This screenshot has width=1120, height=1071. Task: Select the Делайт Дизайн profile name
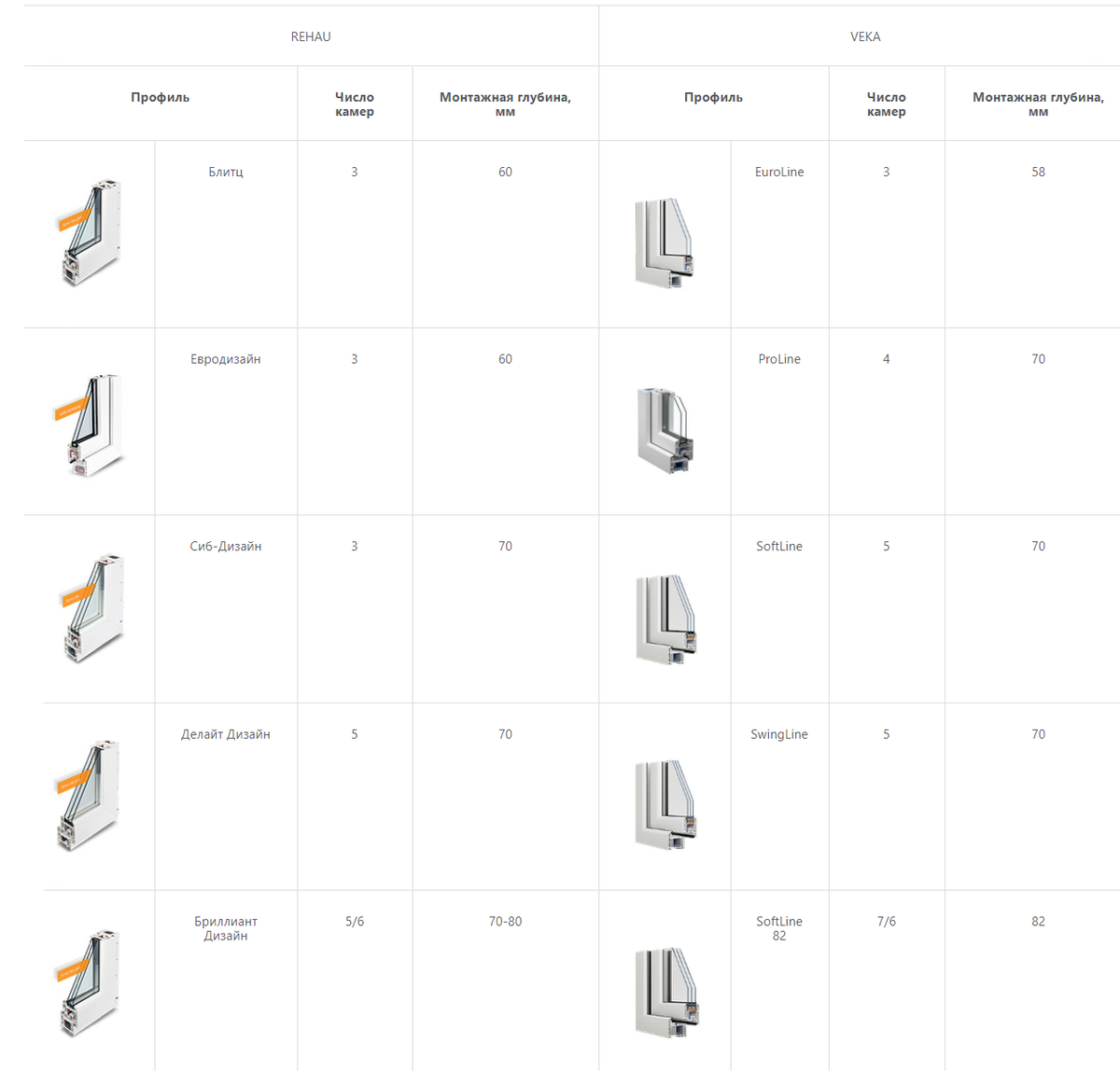pos(226,734)
